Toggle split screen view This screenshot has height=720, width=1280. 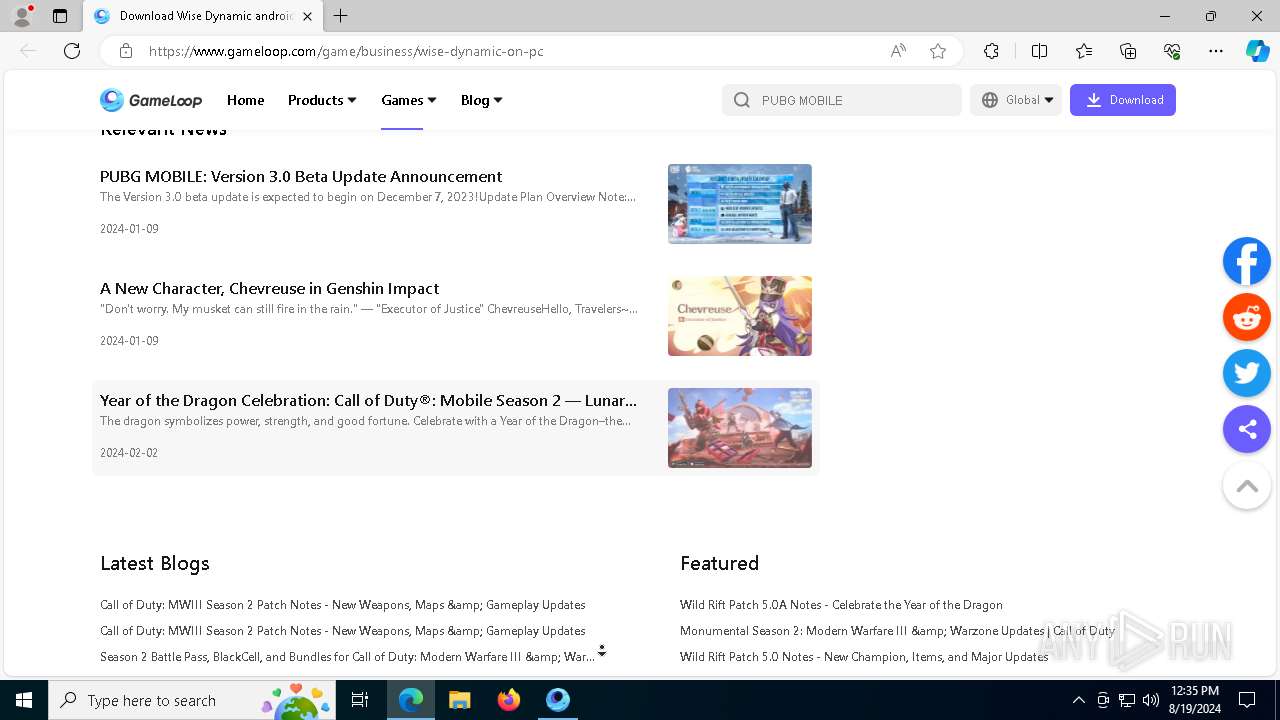pos(1039,51)
